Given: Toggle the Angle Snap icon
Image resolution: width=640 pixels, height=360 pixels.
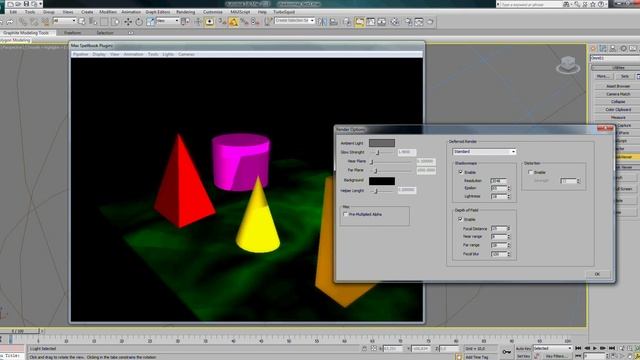Looking at the screenshot, I should click(233, 22).
